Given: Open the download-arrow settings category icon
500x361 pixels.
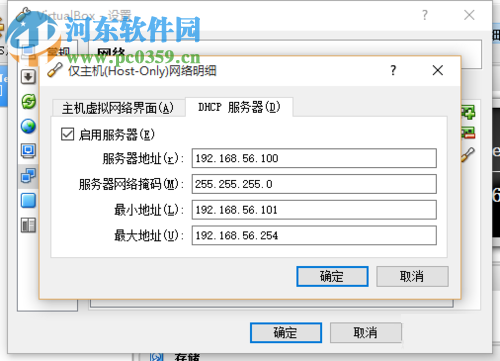Looking at the screenshot, I should coord(28,77).
